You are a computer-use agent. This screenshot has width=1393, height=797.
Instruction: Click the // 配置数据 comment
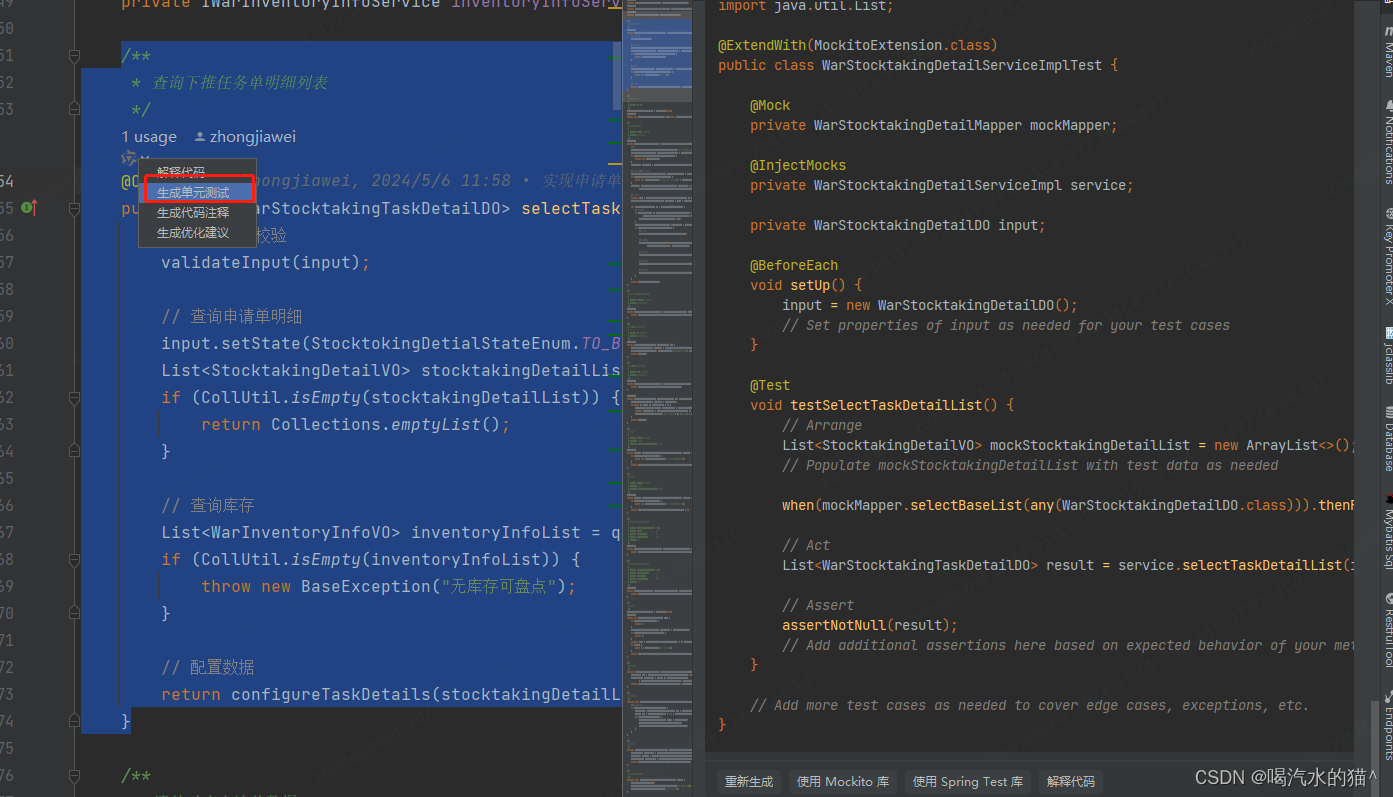[208, 667]
